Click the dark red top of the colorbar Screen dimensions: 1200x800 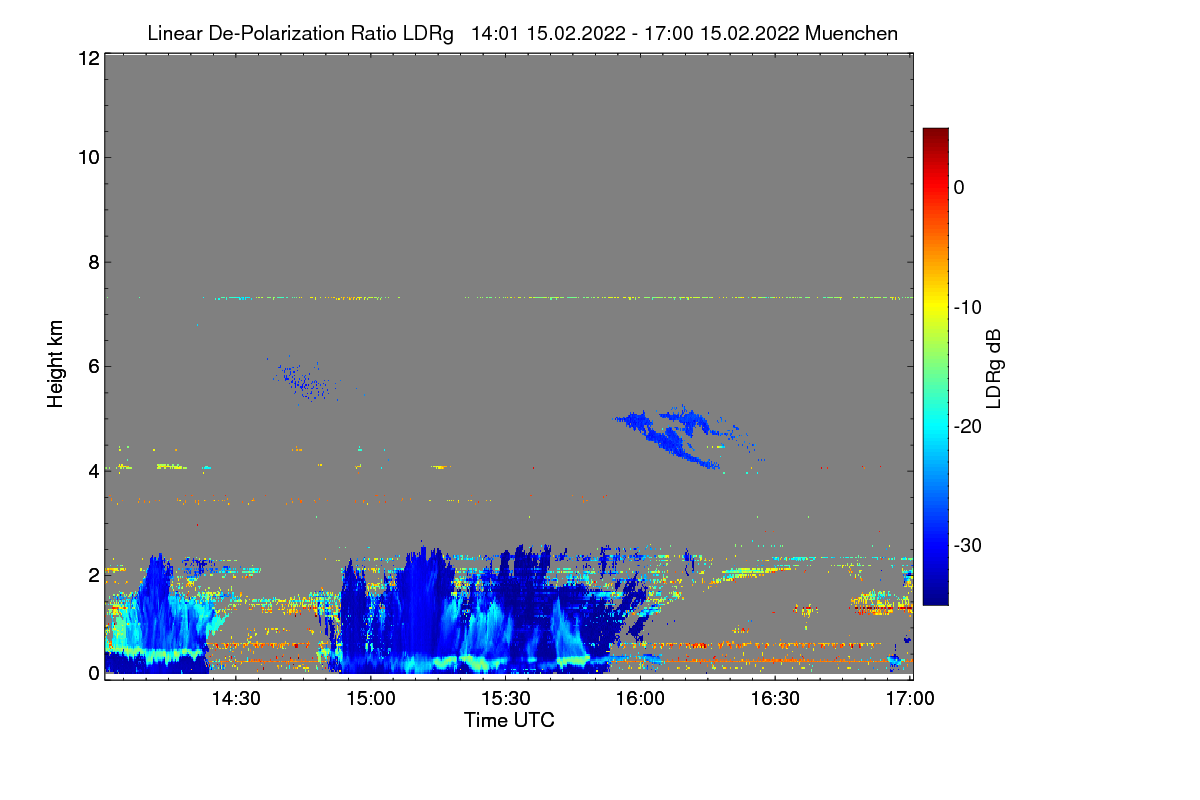pos(935,136)
